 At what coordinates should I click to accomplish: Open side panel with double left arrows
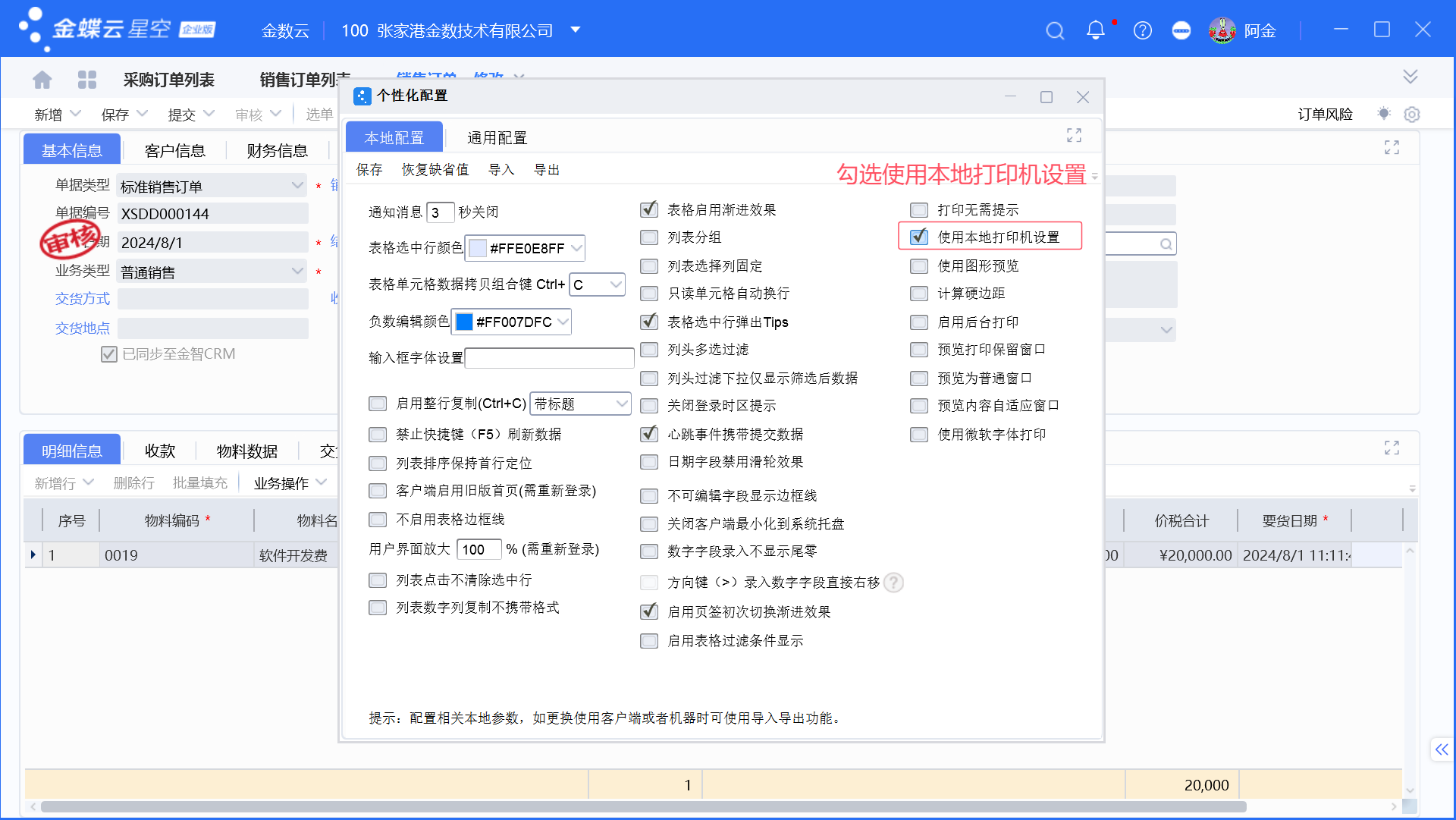1441,749
